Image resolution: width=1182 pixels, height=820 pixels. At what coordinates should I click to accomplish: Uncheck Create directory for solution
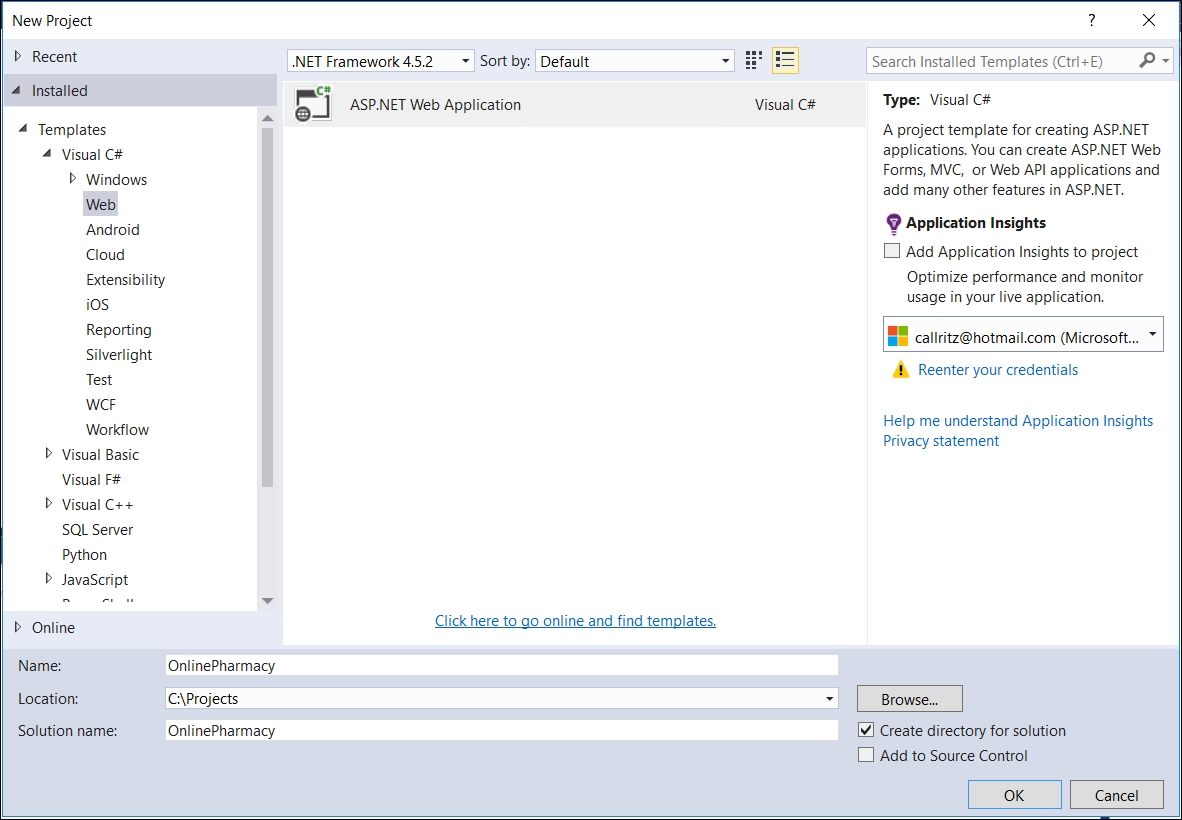[x=866, y=730]
